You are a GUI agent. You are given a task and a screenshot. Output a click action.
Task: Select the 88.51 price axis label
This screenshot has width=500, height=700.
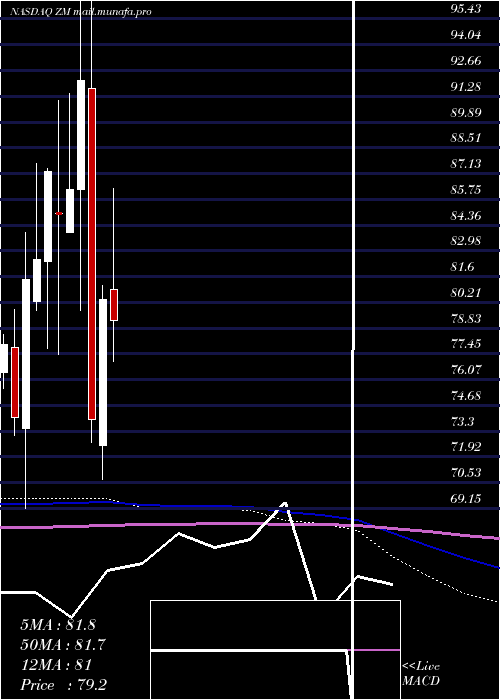tap(466, 138)
